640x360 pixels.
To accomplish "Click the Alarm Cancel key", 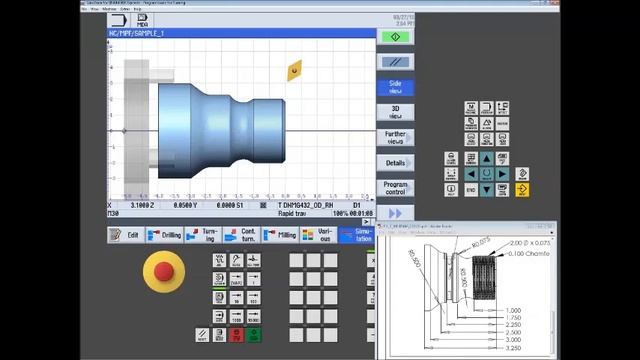I will [x=451, y=158].
